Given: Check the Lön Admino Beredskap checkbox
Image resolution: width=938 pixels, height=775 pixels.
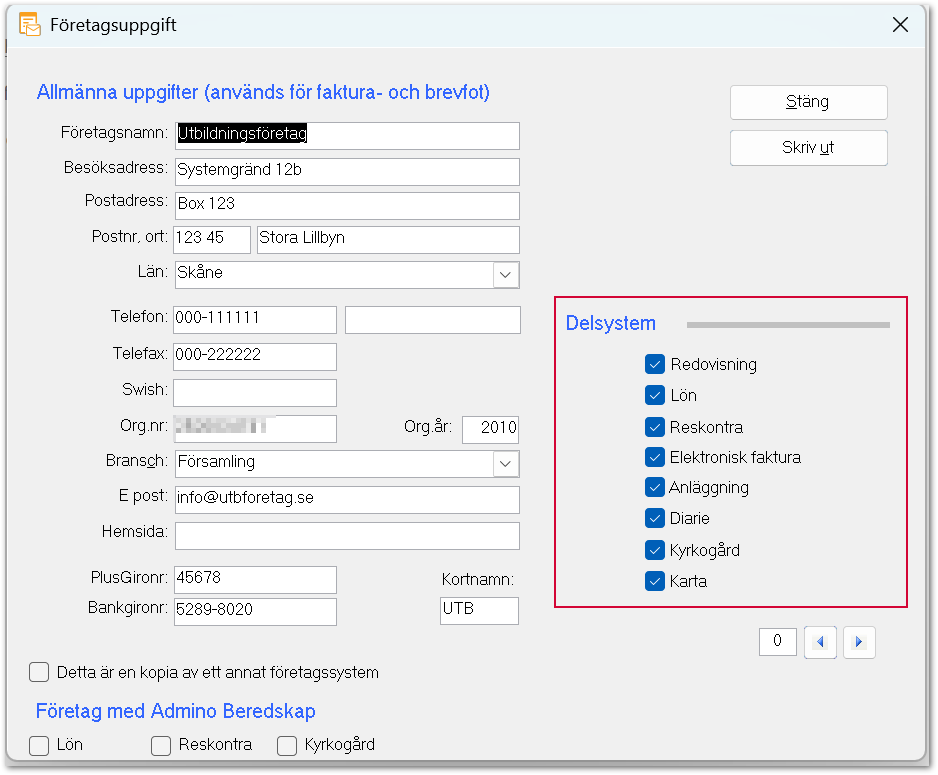Looking at the screenshot, I should 40,745.
